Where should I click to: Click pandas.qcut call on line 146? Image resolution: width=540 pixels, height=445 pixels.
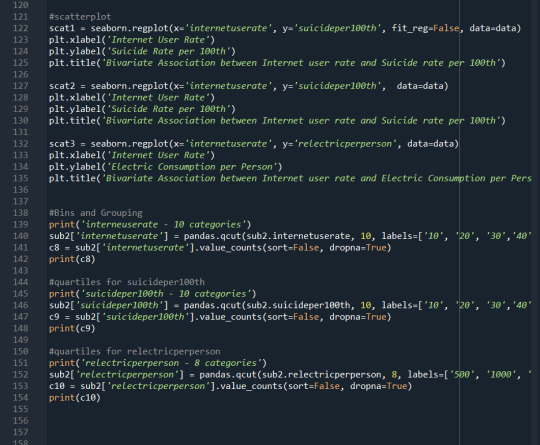click(357, 306)
